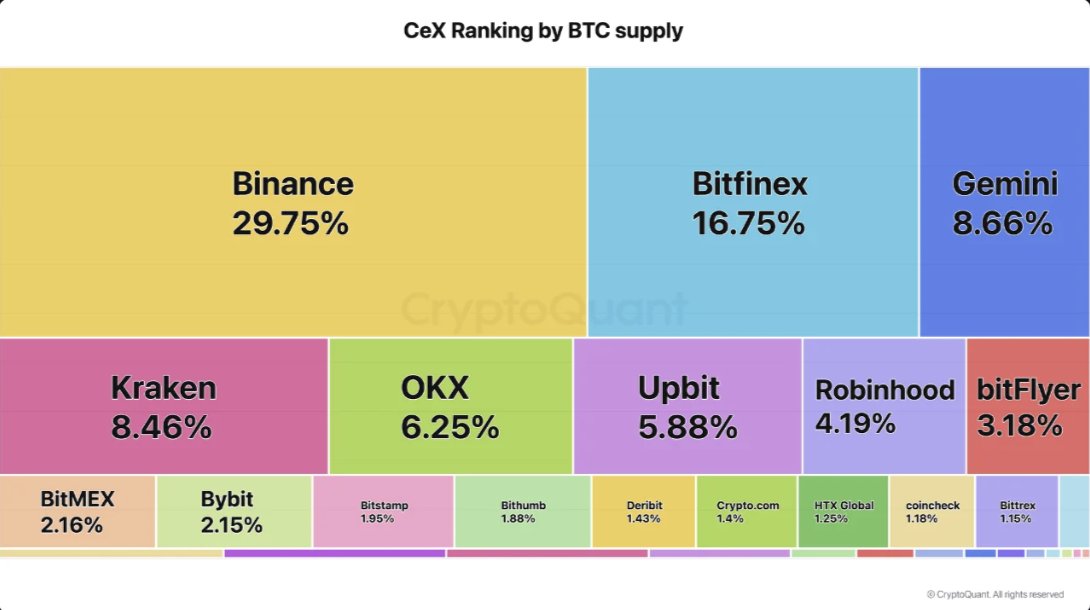Click the Gemini 8.66% tile
Screen dimensions: 1090x610
1004,202
